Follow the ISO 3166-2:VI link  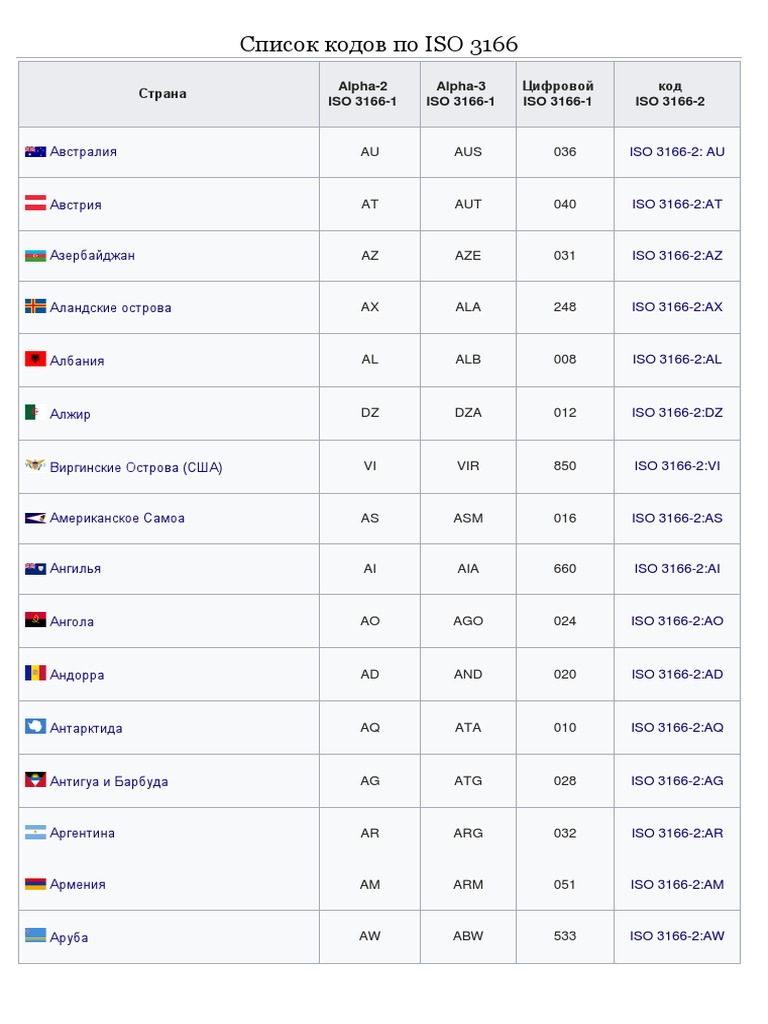(677, 466)
